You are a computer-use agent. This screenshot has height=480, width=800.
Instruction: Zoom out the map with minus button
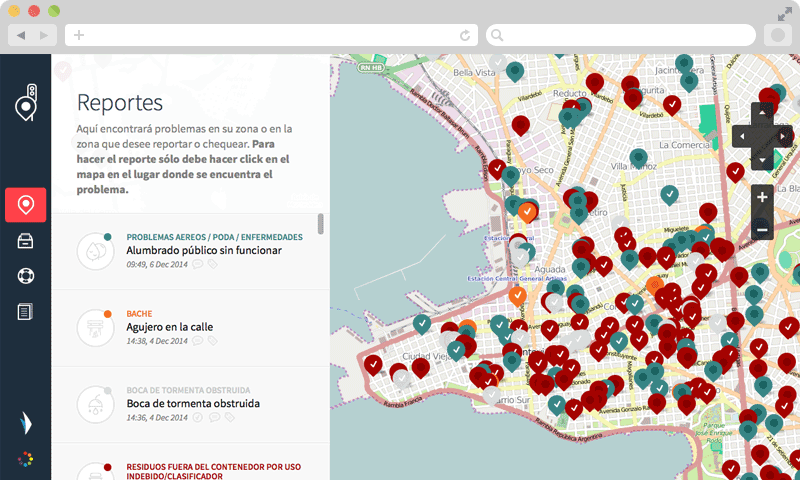762,229
